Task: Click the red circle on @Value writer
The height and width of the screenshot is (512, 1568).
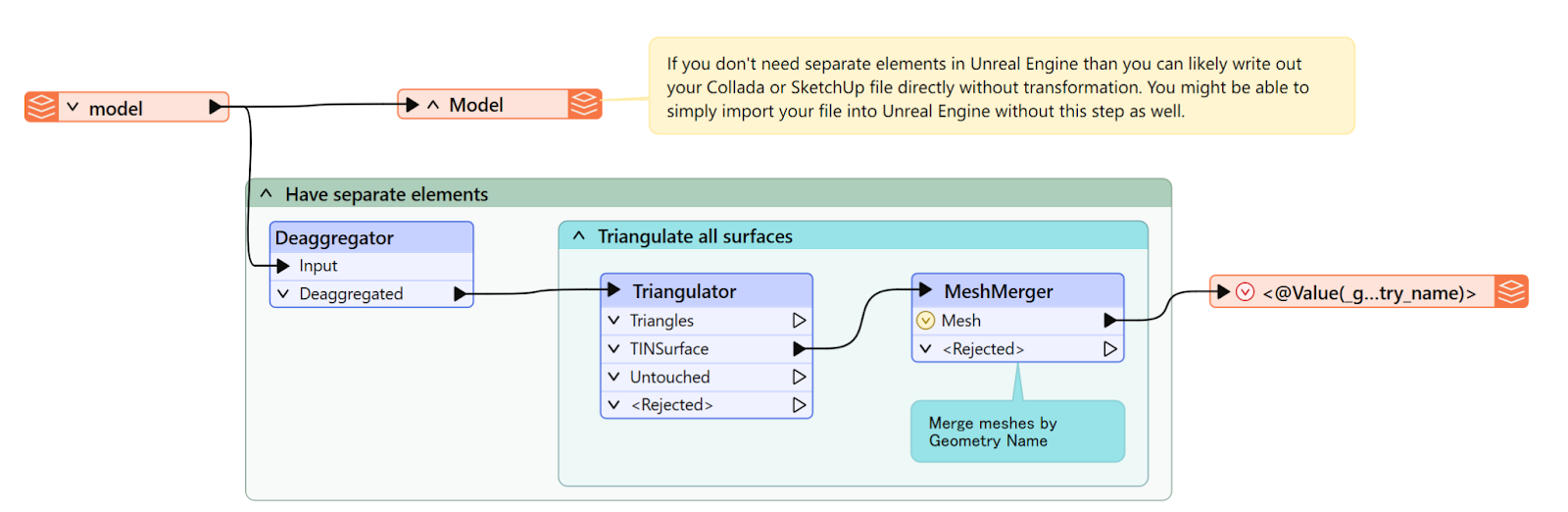Action: [1246, 292]
